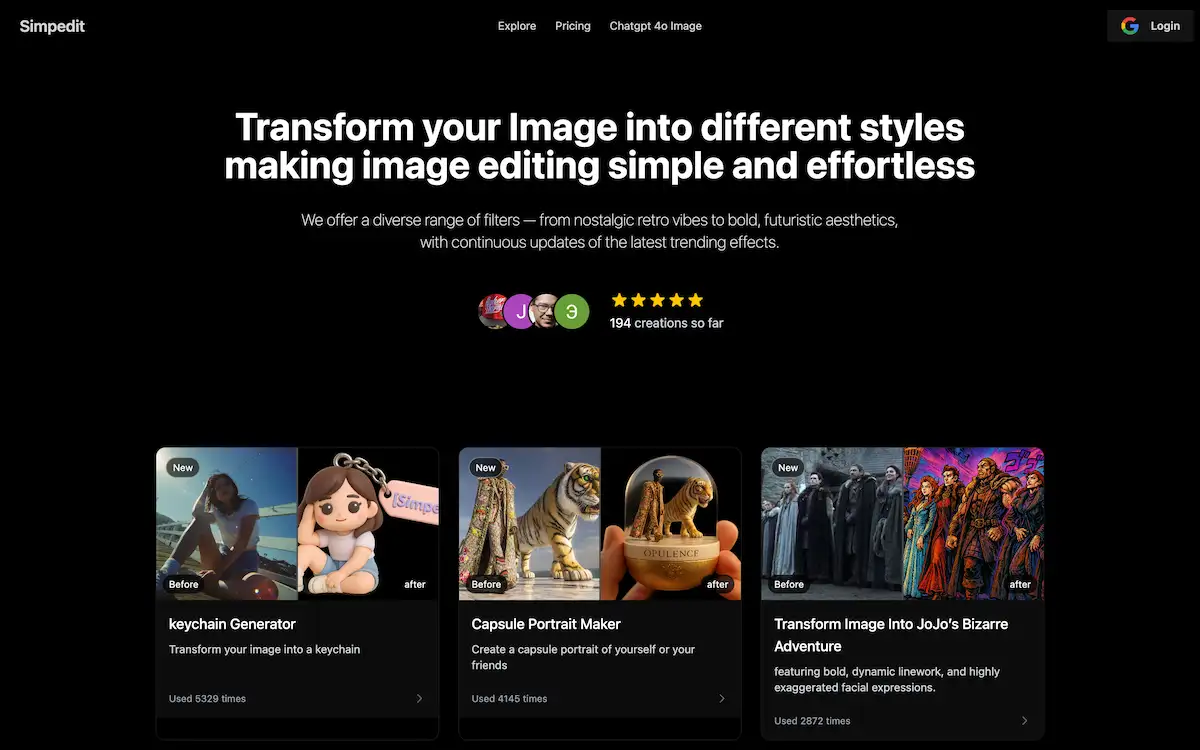Image resolution: width=1200 pixels, height=750 pixels.
Task: Click the capsule portrait description text
Action: coord(583,657)
